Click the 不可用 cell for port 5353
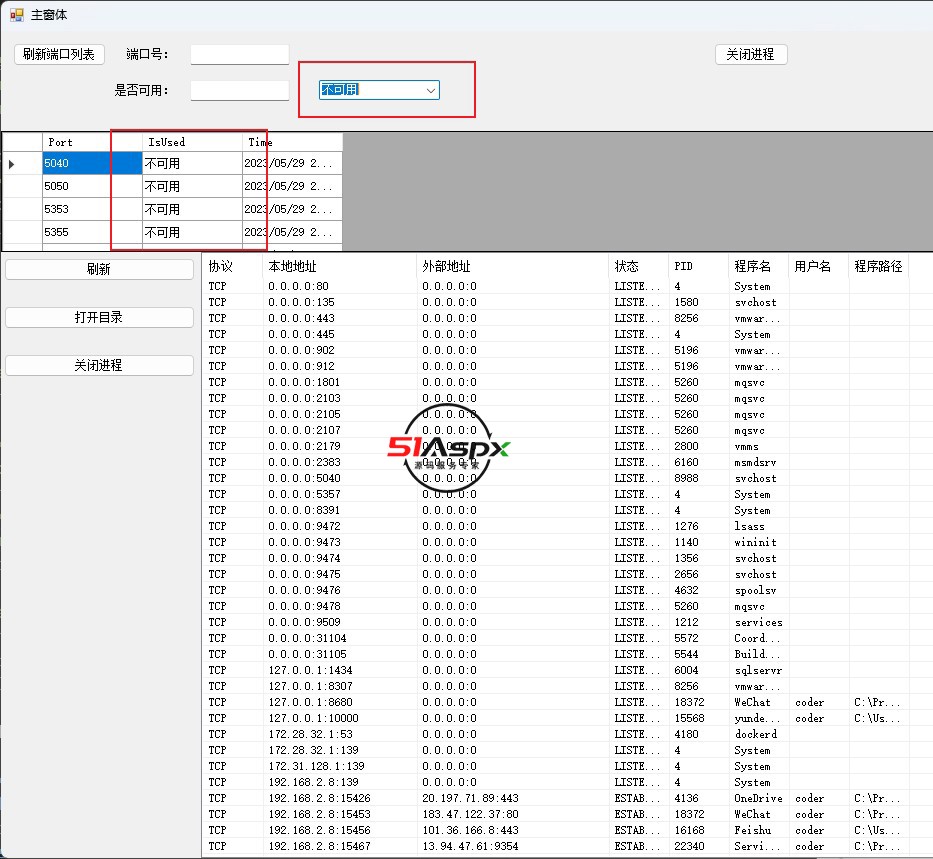Viewport: 933px width, 859px height. pyautogui.click(x=192, y=209)
